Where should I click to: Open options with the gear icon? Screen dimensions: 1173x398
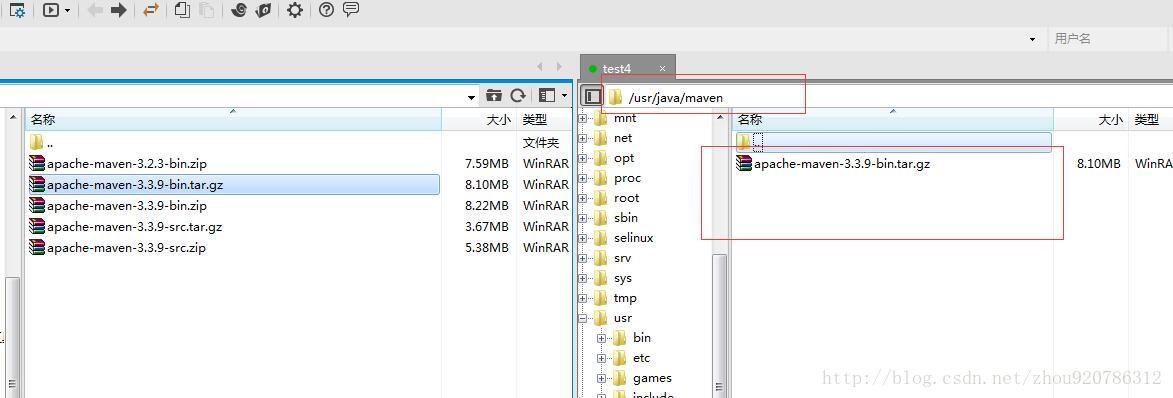coord(295,10)
